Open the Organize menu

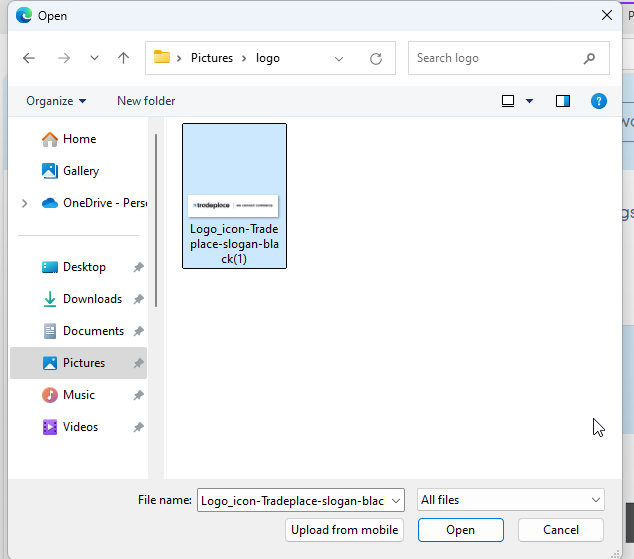(x=56, y=101)
